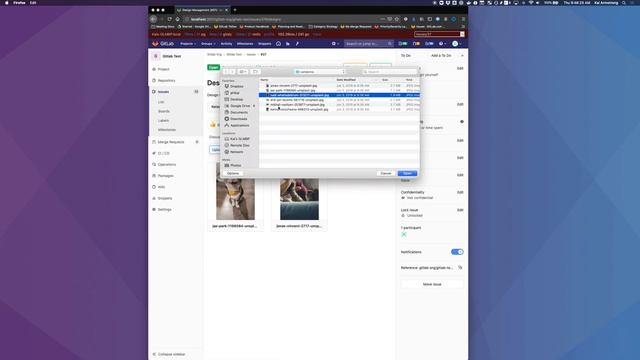Click the GitLab search or jump field
The image size is (640, 360).
click(369, 44)
